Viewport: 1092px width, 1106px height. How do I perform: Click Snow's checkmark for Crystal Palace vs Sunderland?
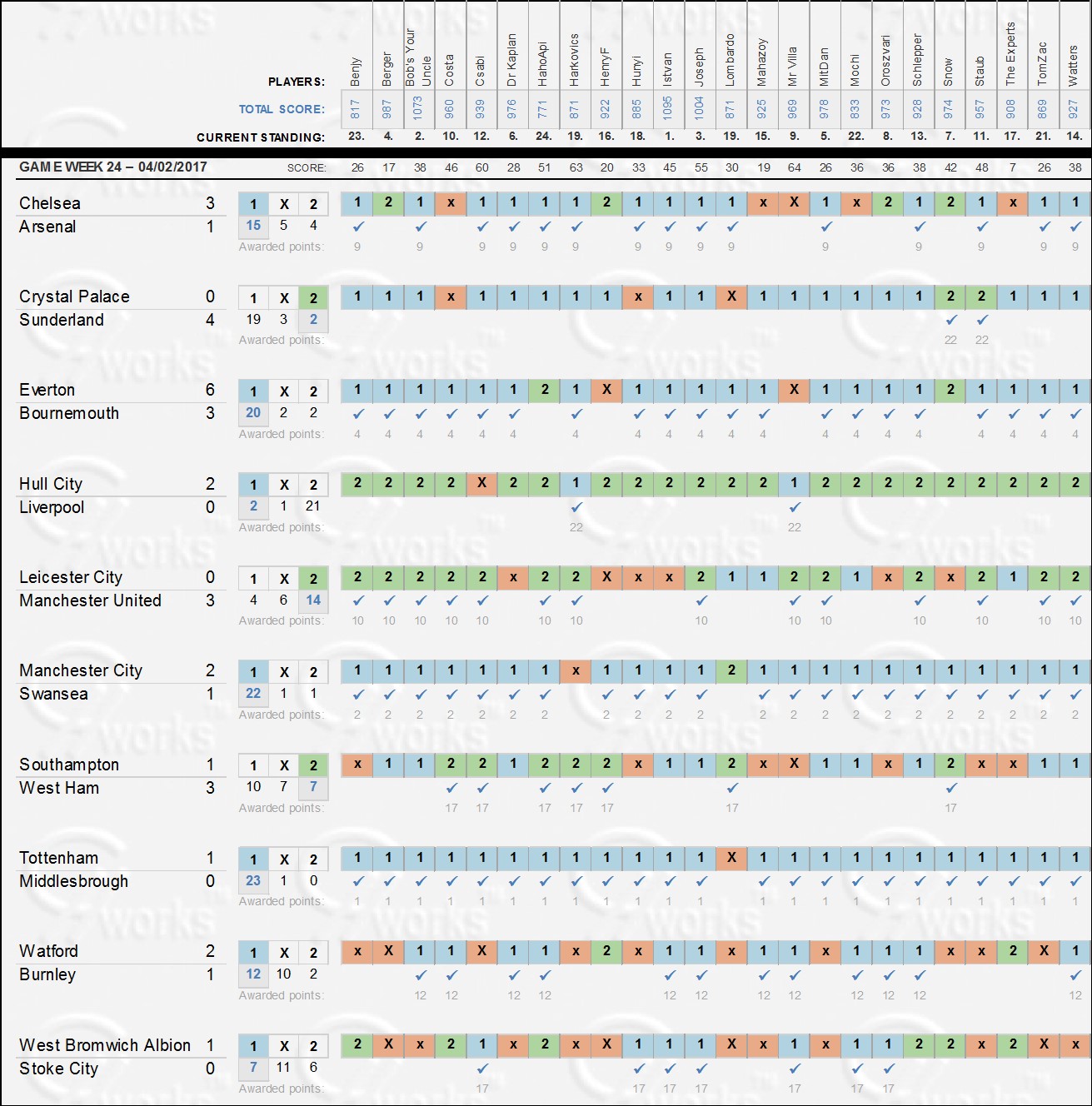(x=950, y=320)
